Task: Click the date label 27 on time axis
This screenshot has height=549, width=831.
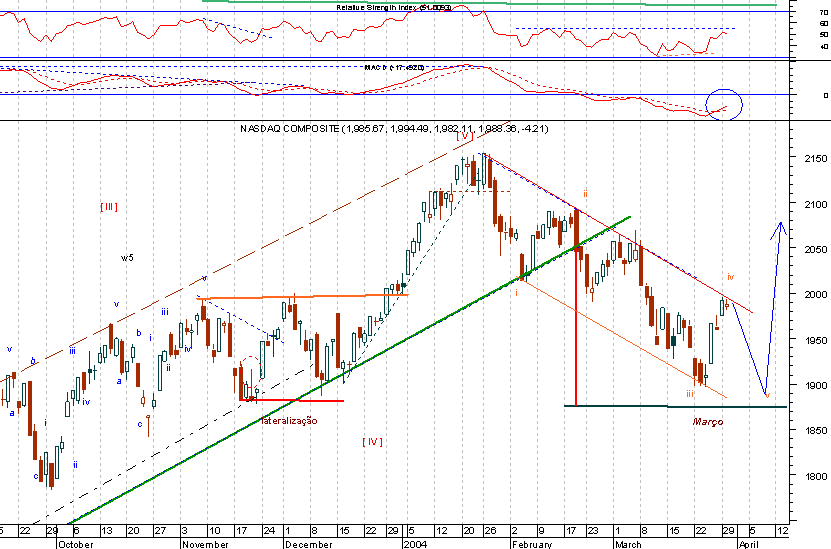Action: pyautogui.click(x=160, y=530)
